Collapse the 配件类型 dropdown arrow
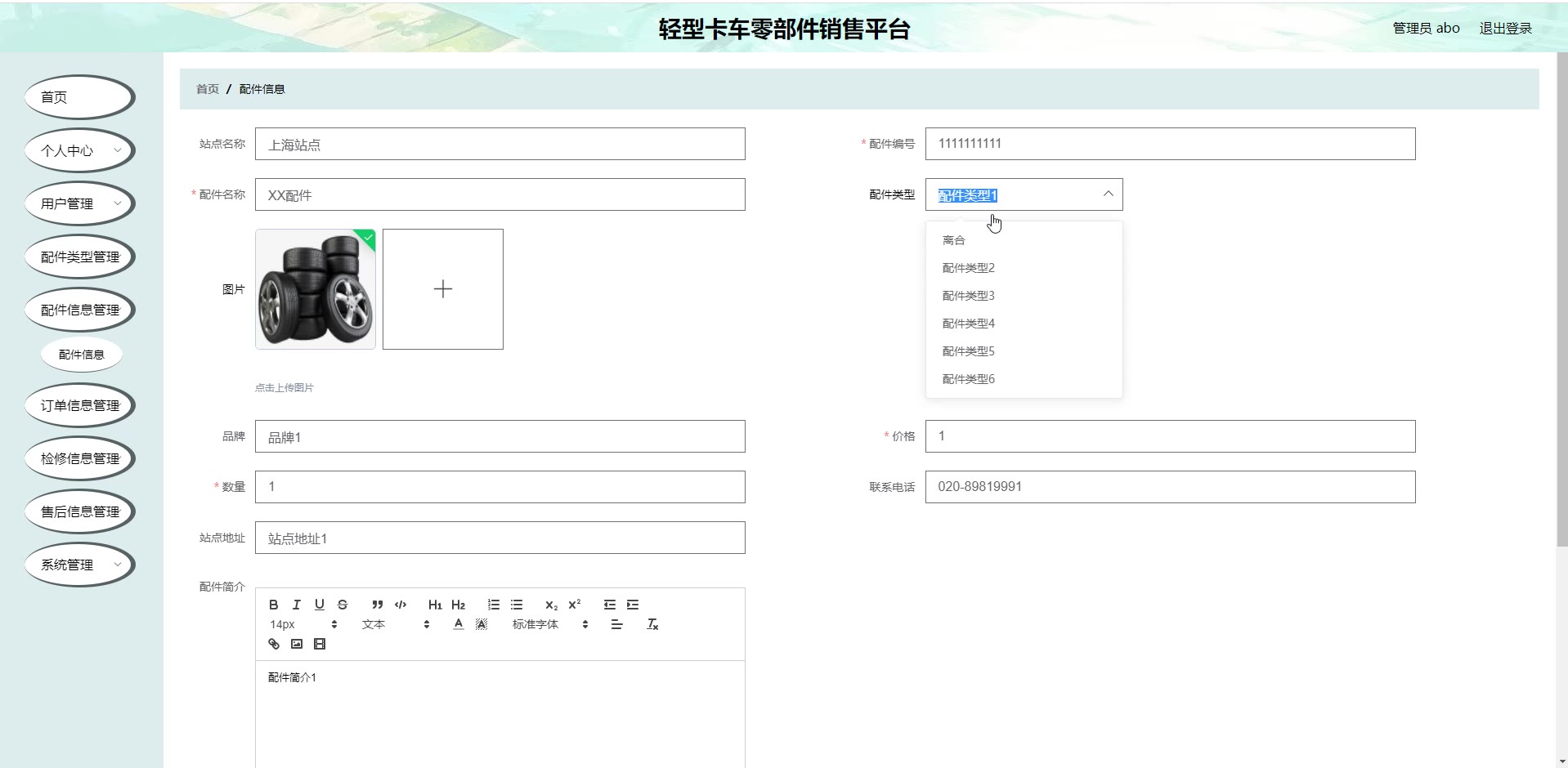This screenshot has height=768, width=1568. click(1108, 194)
